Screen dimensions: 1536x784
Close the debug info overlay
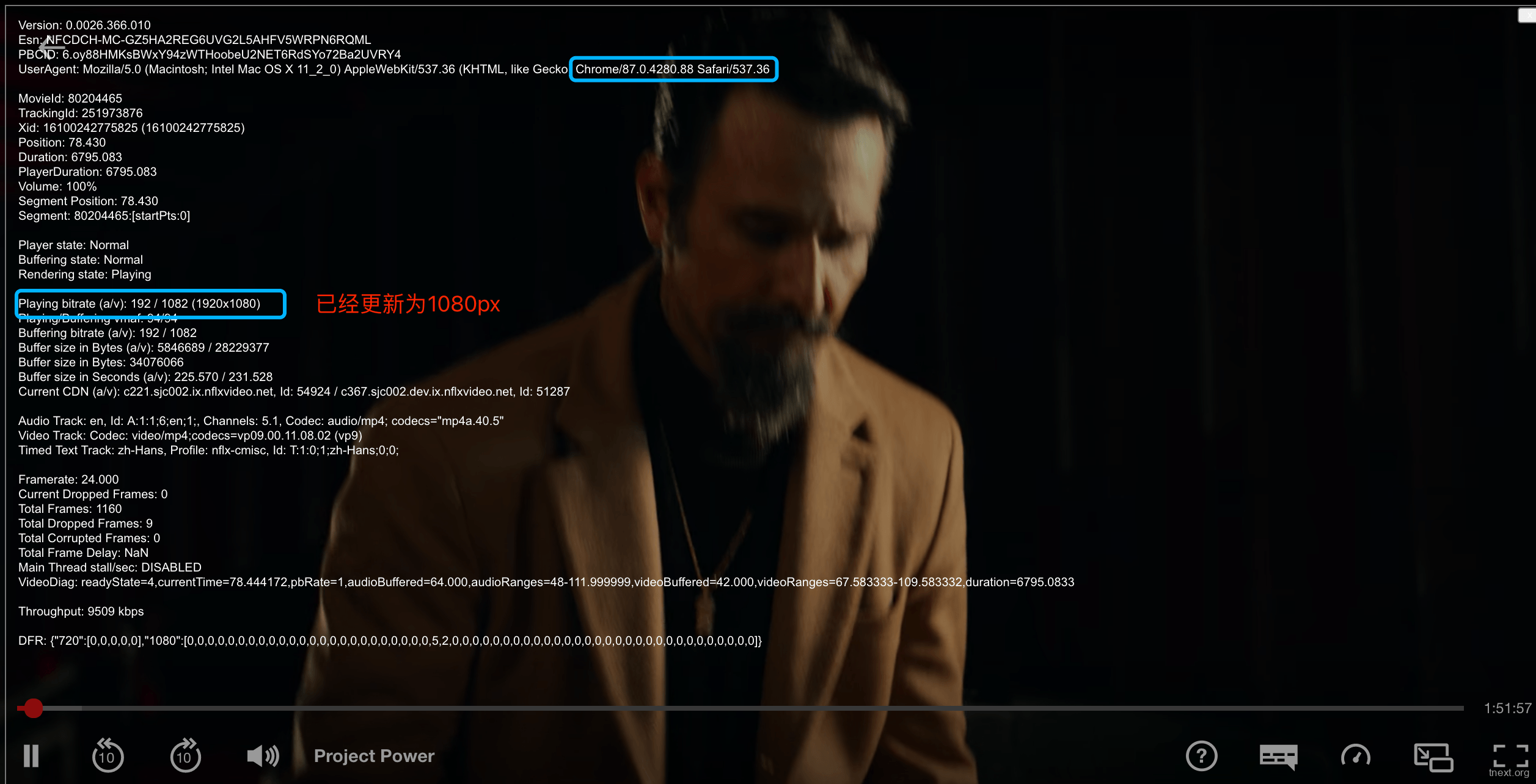[x=1527, y=15]
